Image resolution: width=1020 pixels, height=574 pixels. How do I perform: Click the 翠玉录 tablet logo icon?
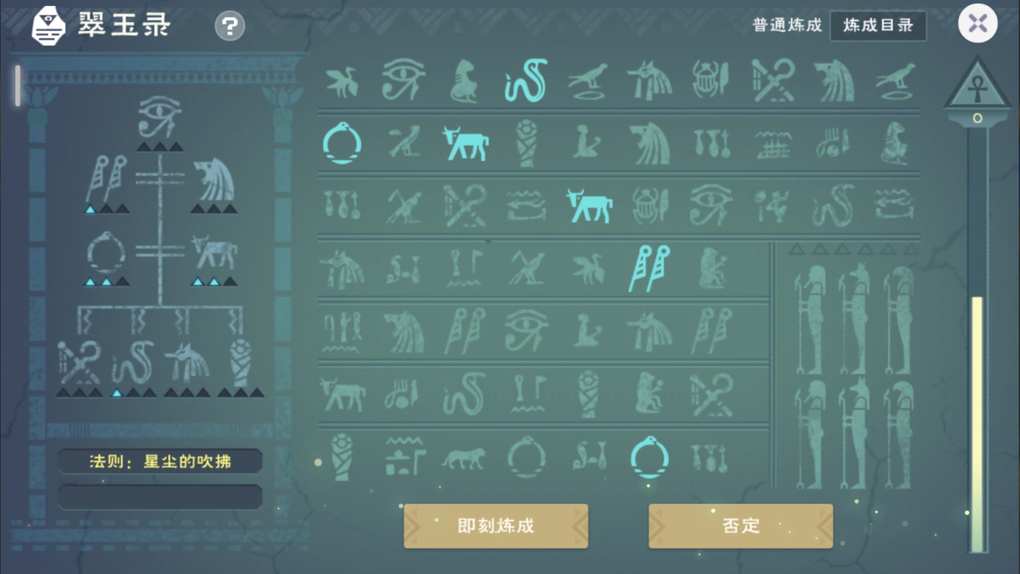pos(49,26)
